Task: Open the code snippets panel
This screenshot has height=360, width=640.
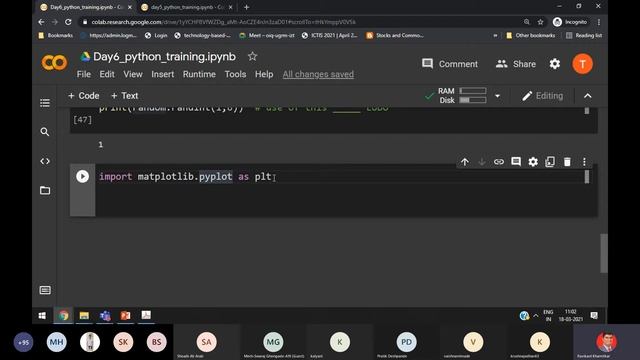Action: point(45,161)
